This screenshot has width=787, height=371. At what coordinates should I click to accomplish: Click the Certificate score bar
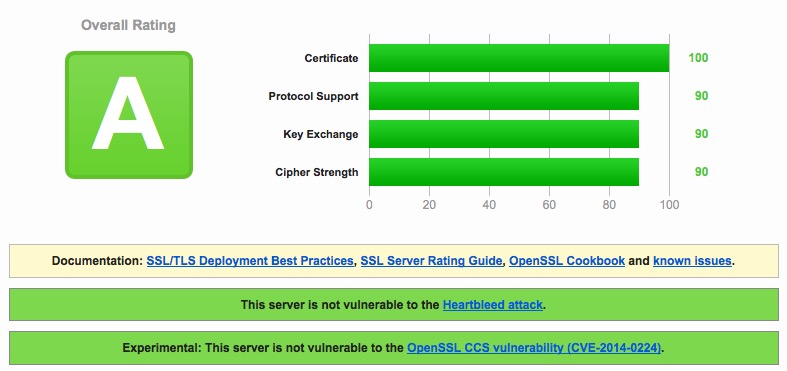(519, 58)
